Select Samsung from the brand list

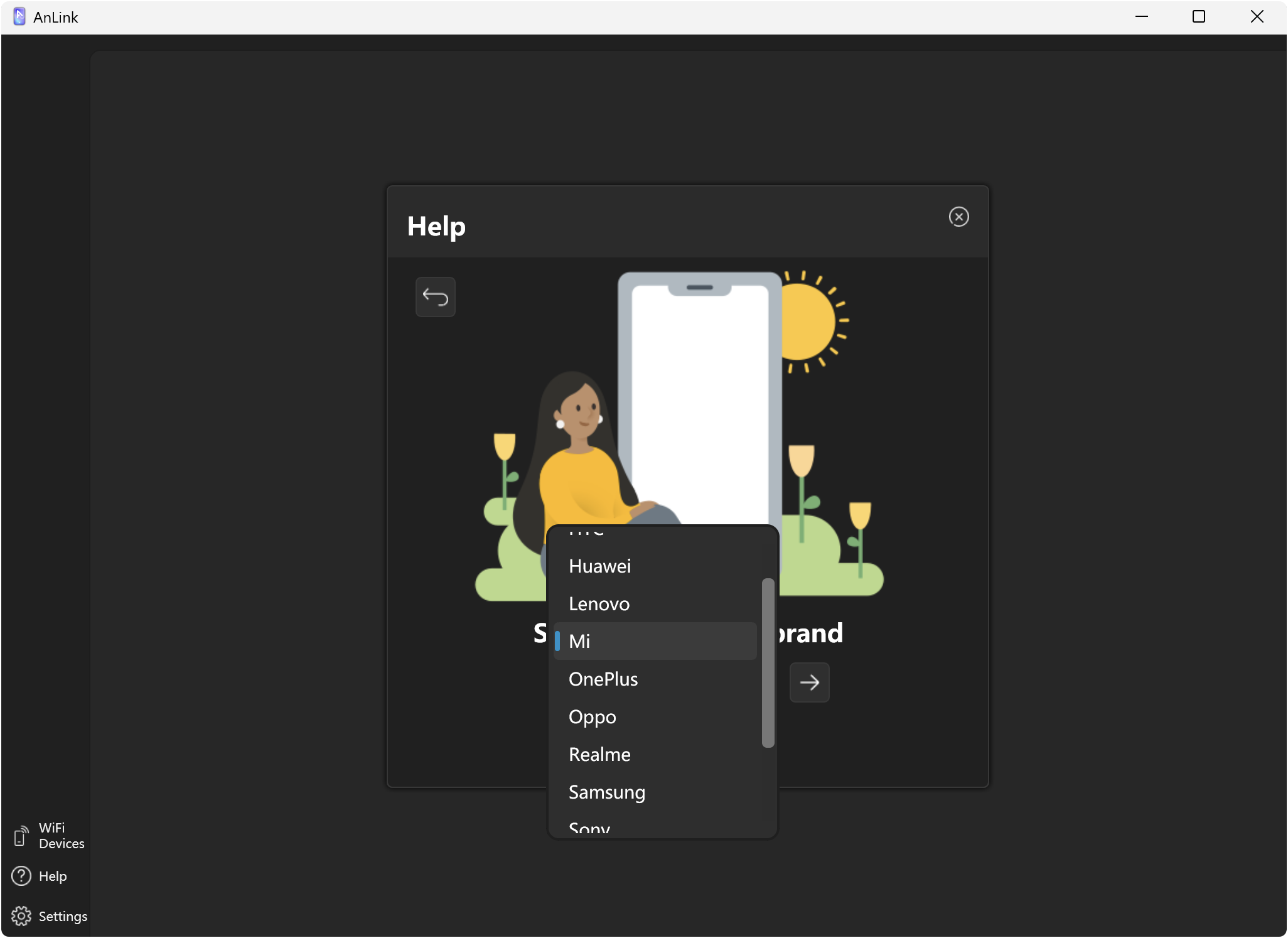[606, 792]
